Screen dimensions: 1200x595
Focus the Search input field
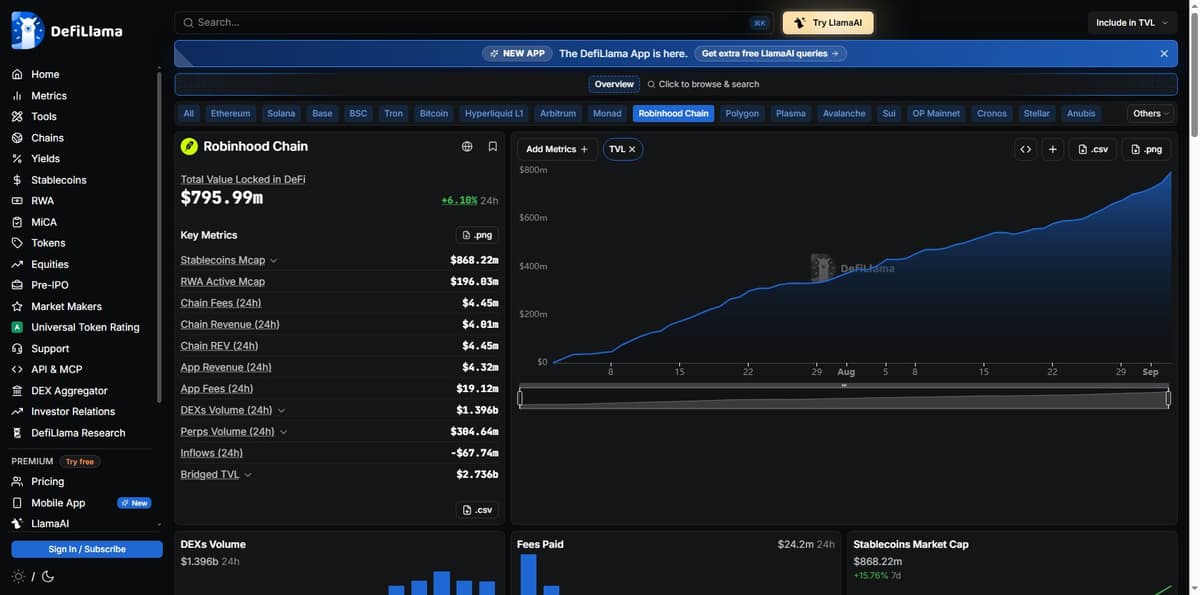click(x=476, y=22)
